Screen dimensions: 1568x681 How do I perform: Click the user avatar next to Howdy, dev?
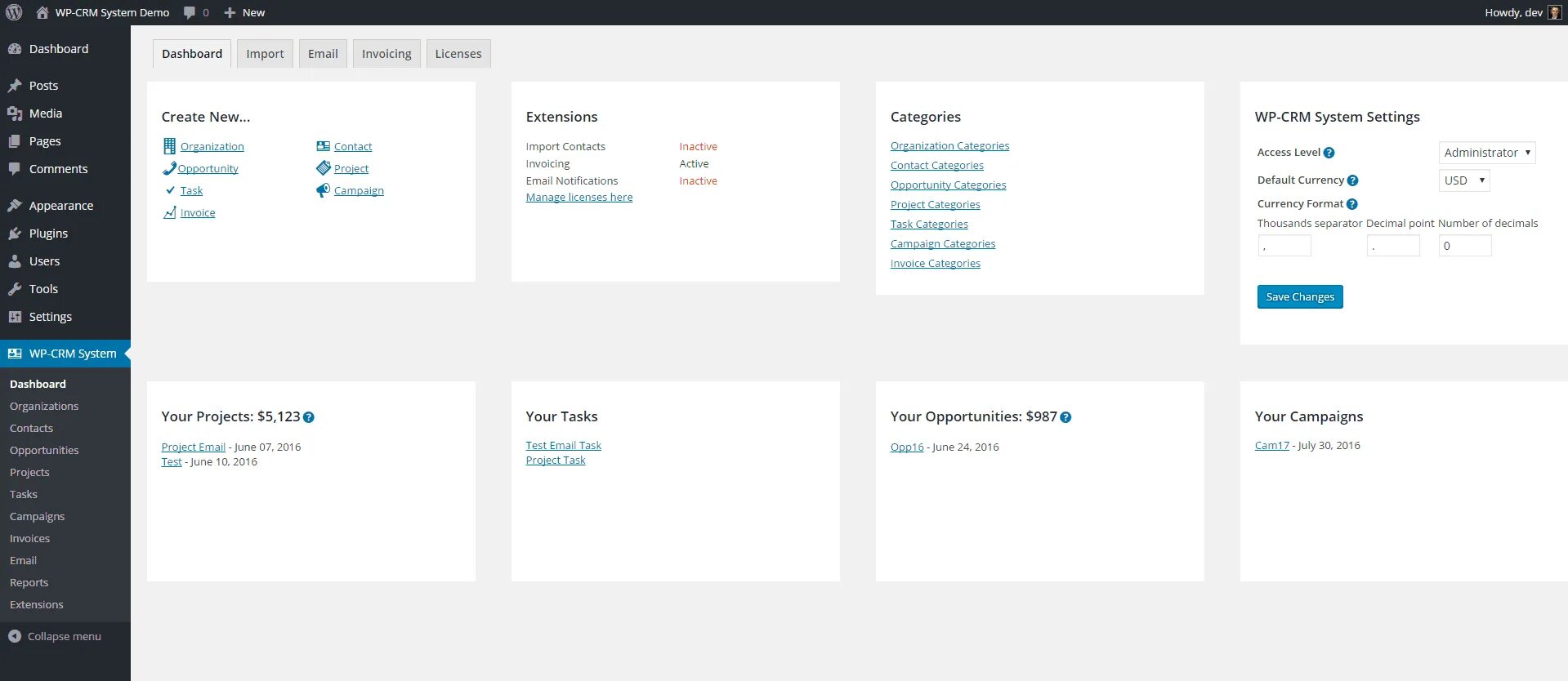[x=1554, y=12]
